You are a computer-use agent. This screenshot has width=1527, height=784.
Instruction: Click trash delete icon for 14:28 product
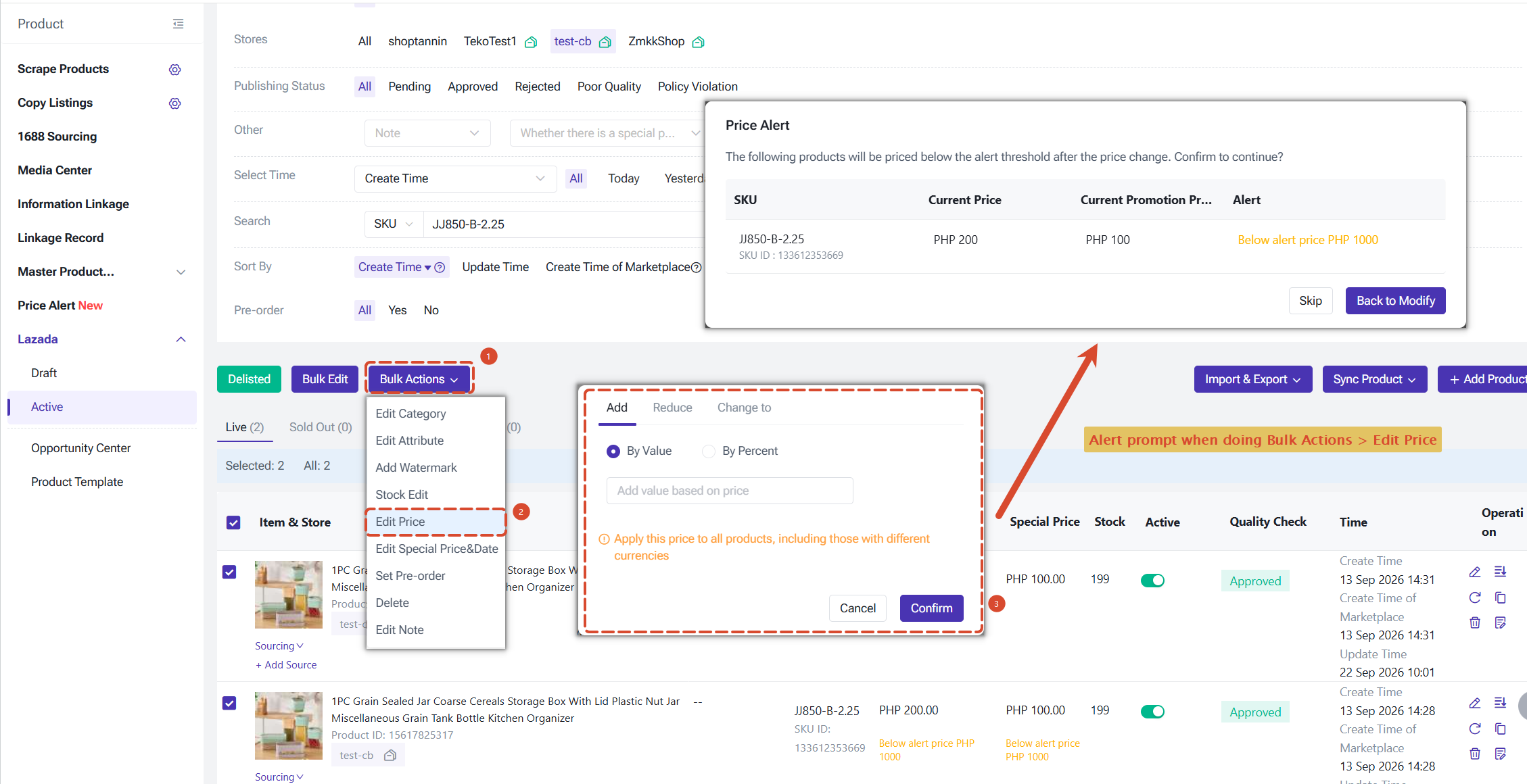(x=1475, y=754)
